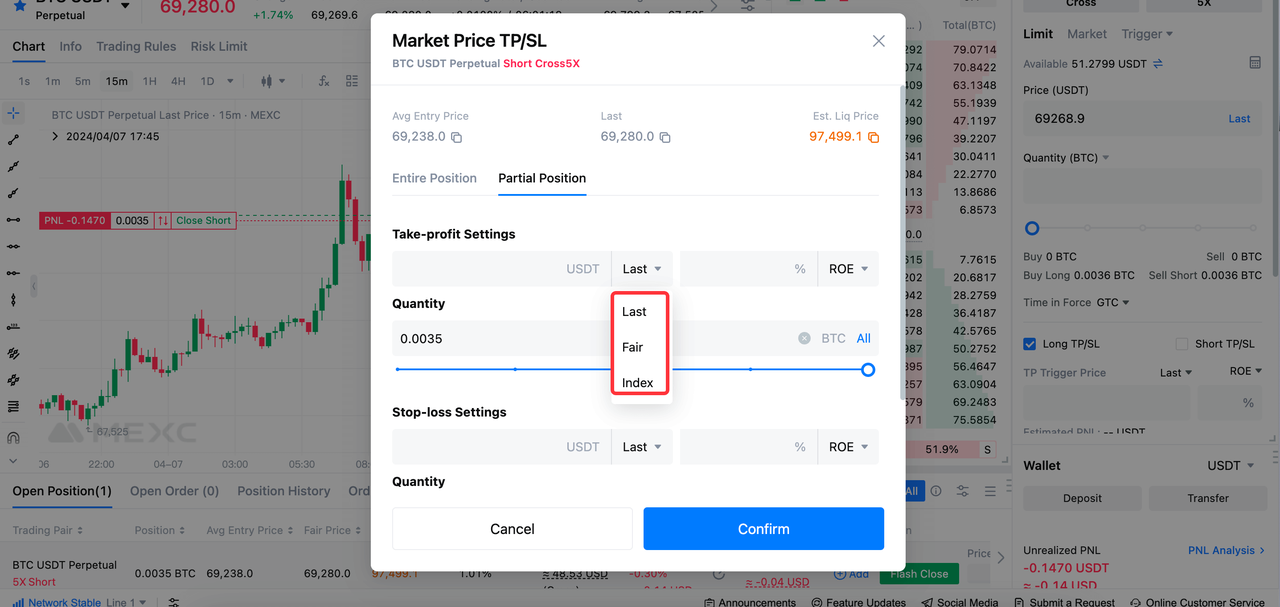Copy the Avg Entry Price value
The height and width of the screenshot is (607, 1280).
click(456, 137)
